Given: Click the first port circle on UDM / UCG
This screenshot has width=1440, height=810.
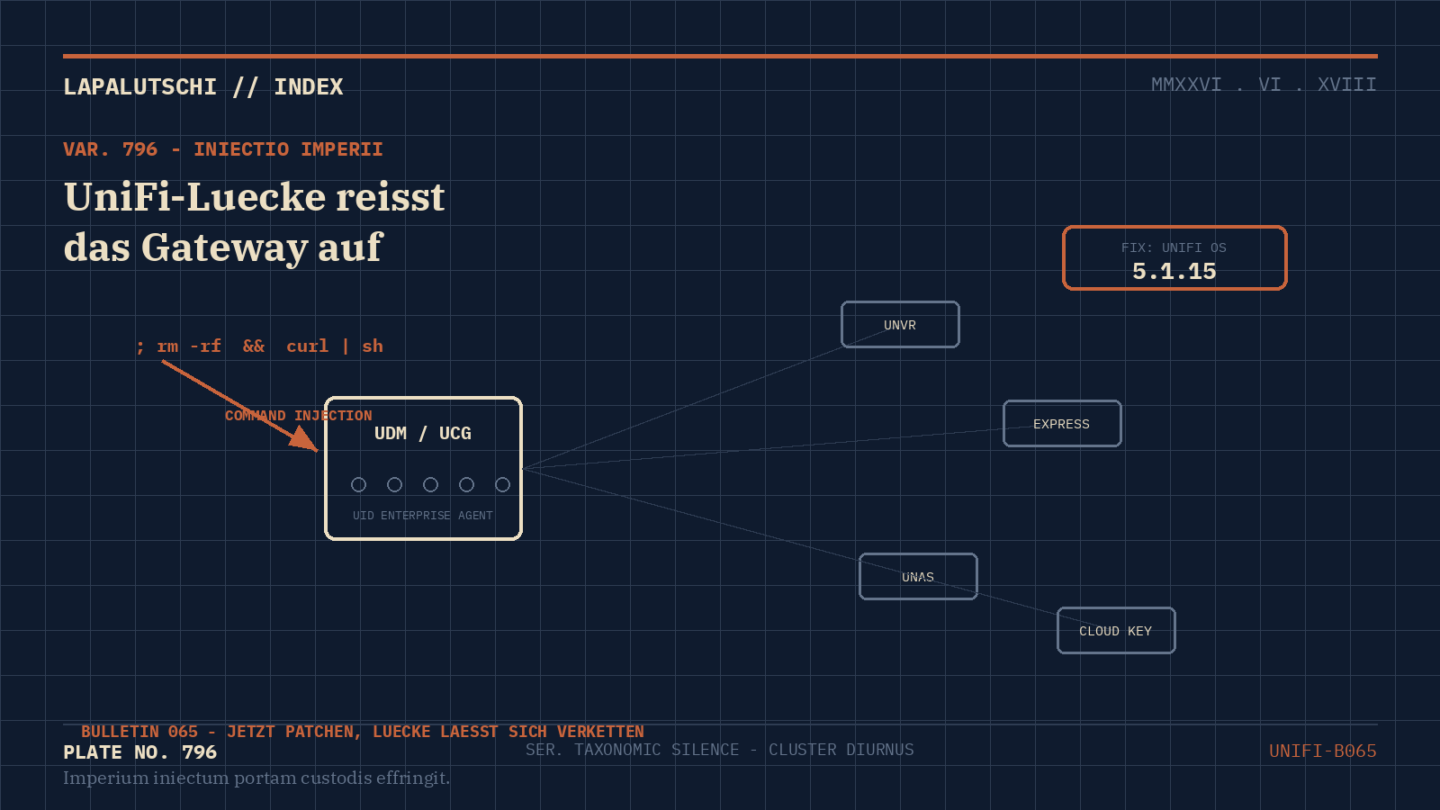Looking at the screenshot, I should coord(359,485).
